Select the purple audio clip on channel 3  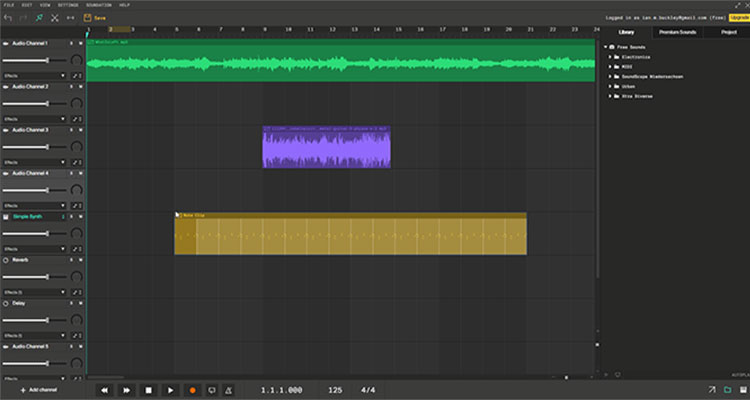[x=326, y=147]
